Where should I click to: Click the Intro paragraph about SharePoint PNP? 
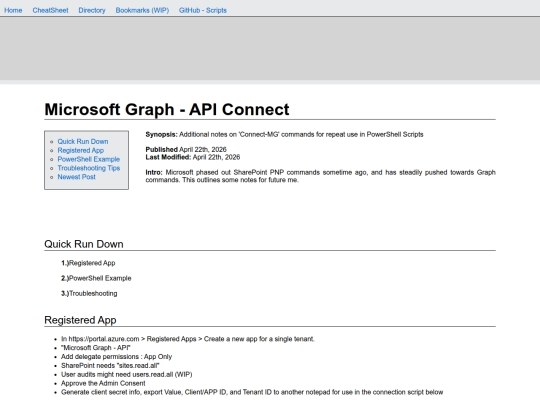[x=321, y=176]
